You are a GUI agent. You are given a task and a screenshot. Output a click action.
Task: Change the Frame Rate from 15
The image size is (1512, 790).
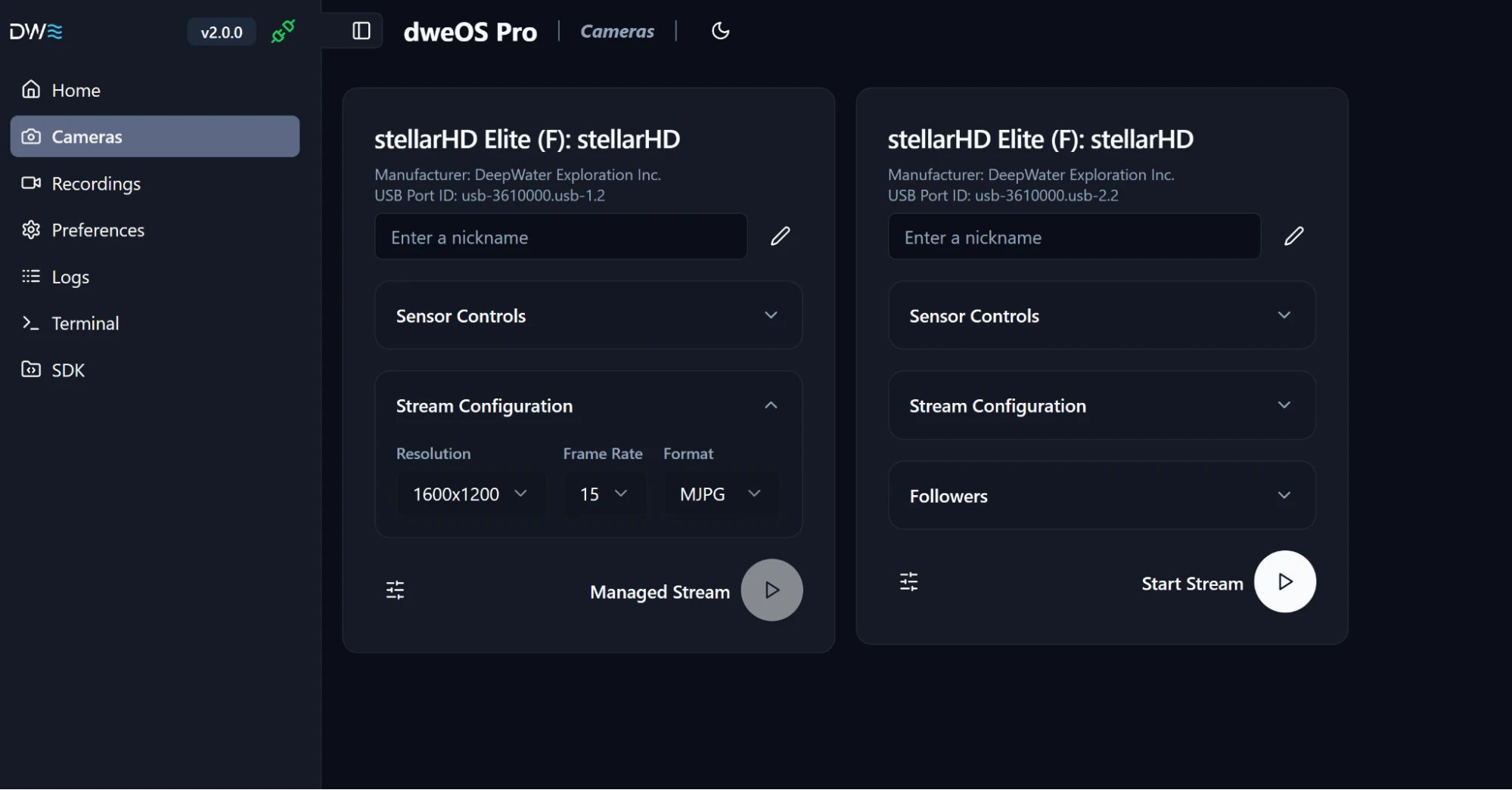(x=602, y=494)
